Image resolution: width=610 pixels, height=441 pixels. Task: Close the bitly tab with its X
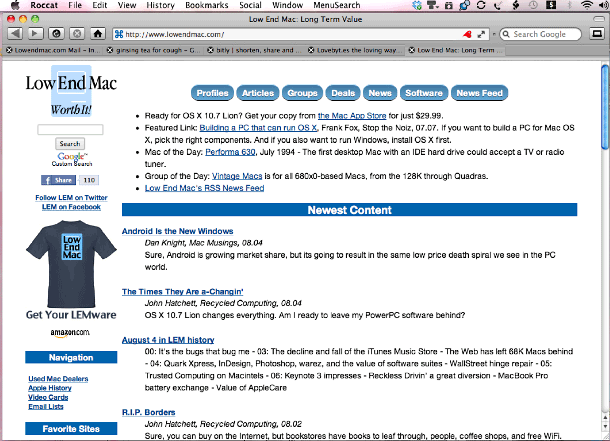click(210, 50)
